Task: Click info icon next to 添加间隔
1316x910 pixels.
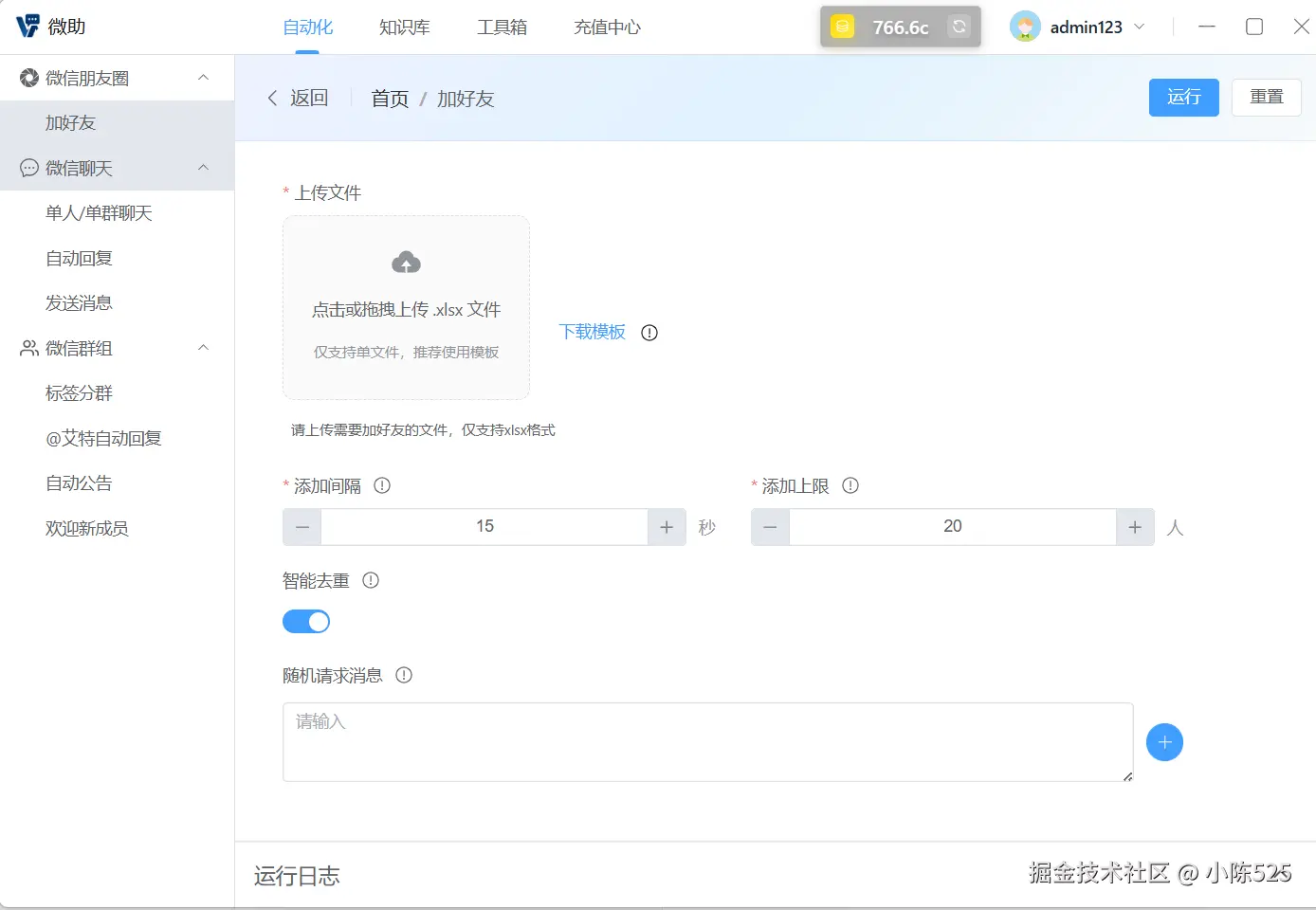Action: pyautogui.click(x=382, y=485)
